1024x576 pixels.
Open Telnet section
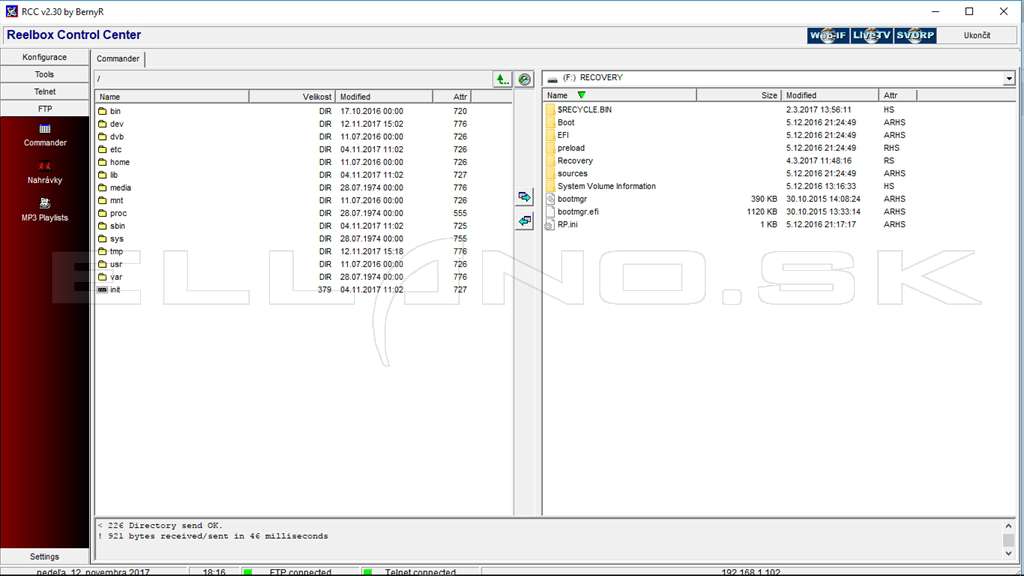44,91
